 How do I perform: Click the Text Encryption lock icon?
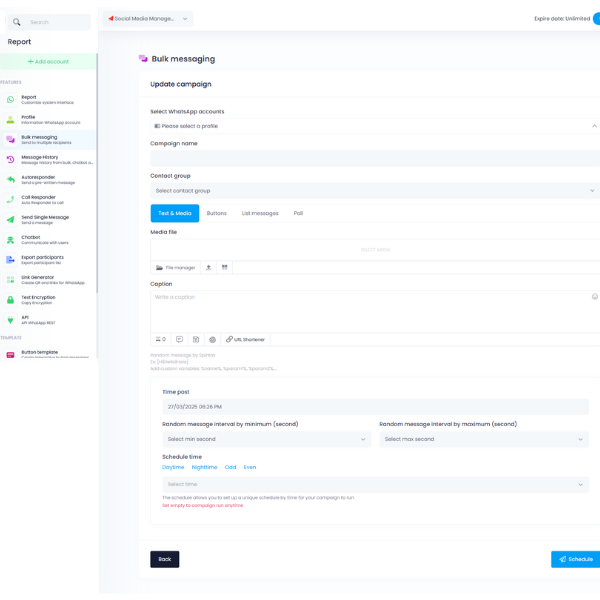click(11, 300)
